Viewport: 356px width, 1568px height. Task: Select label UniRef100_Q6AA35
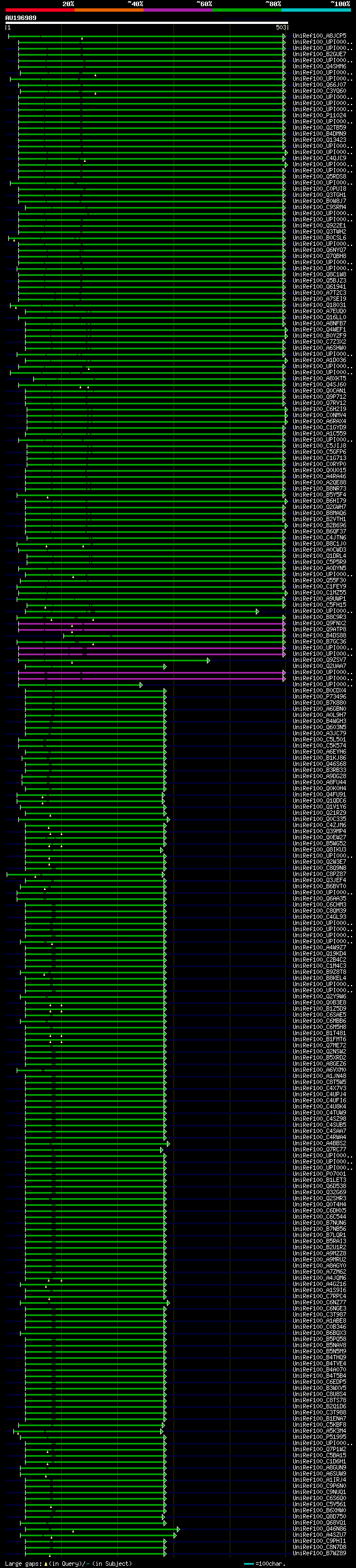(x=319, y=899)
